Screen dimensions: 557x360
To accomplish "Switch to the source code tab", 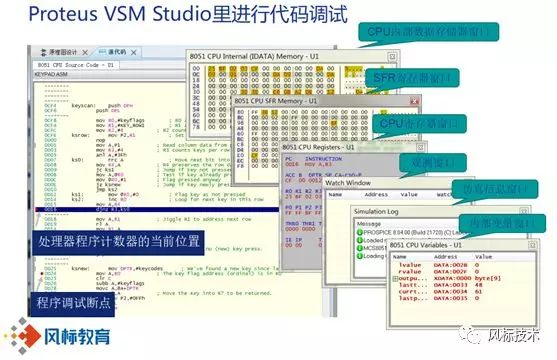I will 118,52.
